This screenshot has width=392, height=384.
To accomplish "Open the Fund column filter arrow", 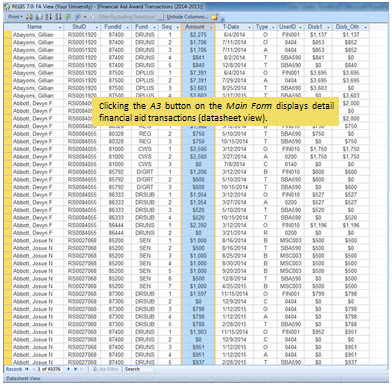I will click(154, 27).
